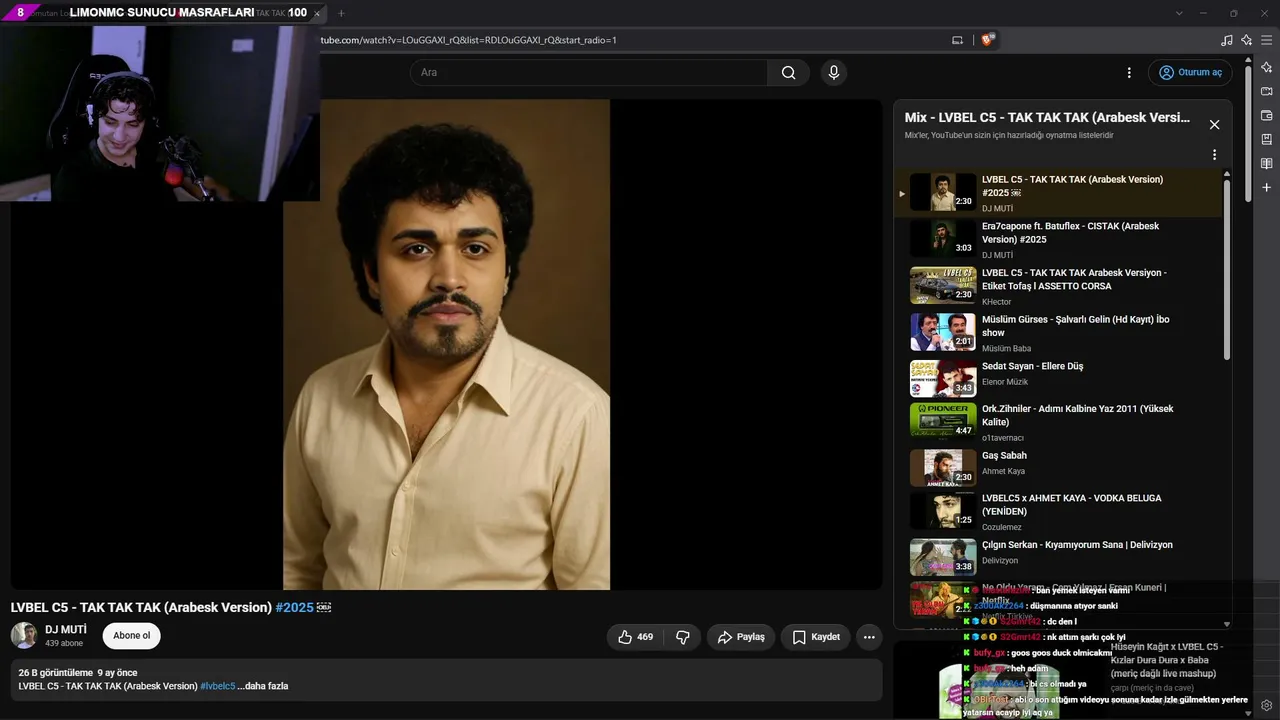Click the 'Elenor Müzik' channel name
1280x720 pixels.
(x=1005, y=382)
